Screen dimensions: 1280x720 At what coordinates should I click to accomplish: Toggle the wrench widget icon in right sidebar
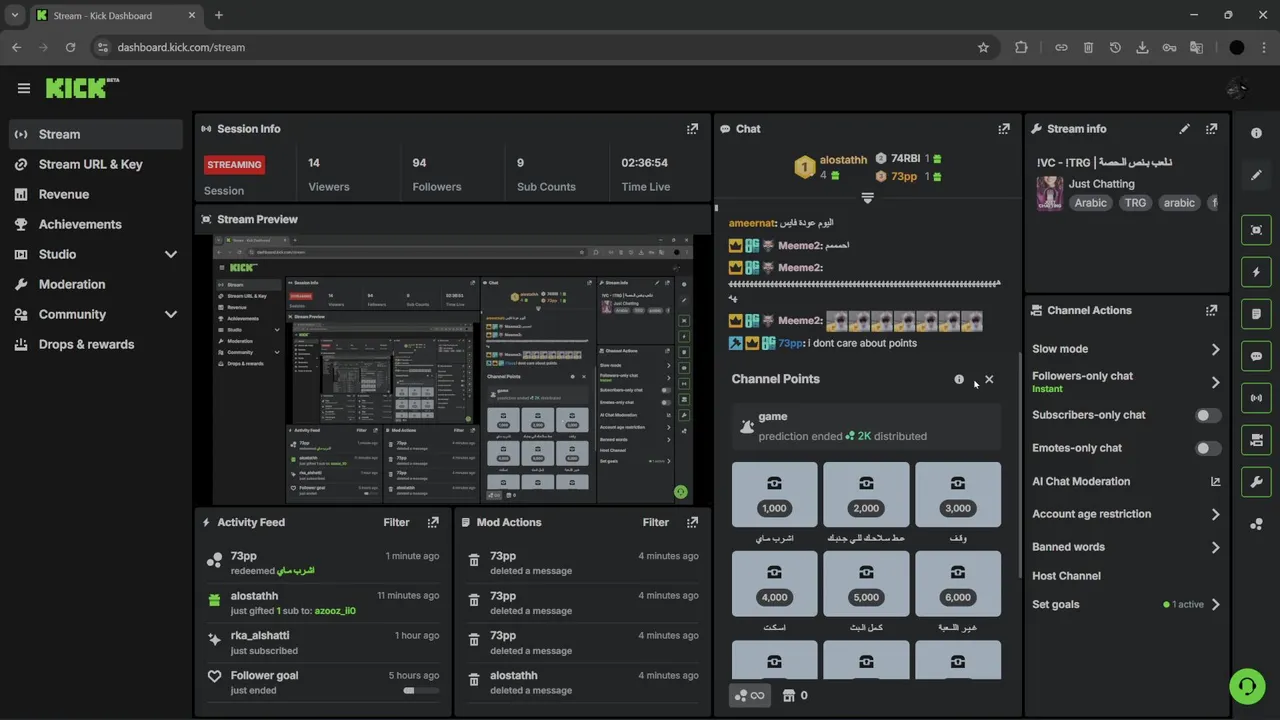(1257, 482)
